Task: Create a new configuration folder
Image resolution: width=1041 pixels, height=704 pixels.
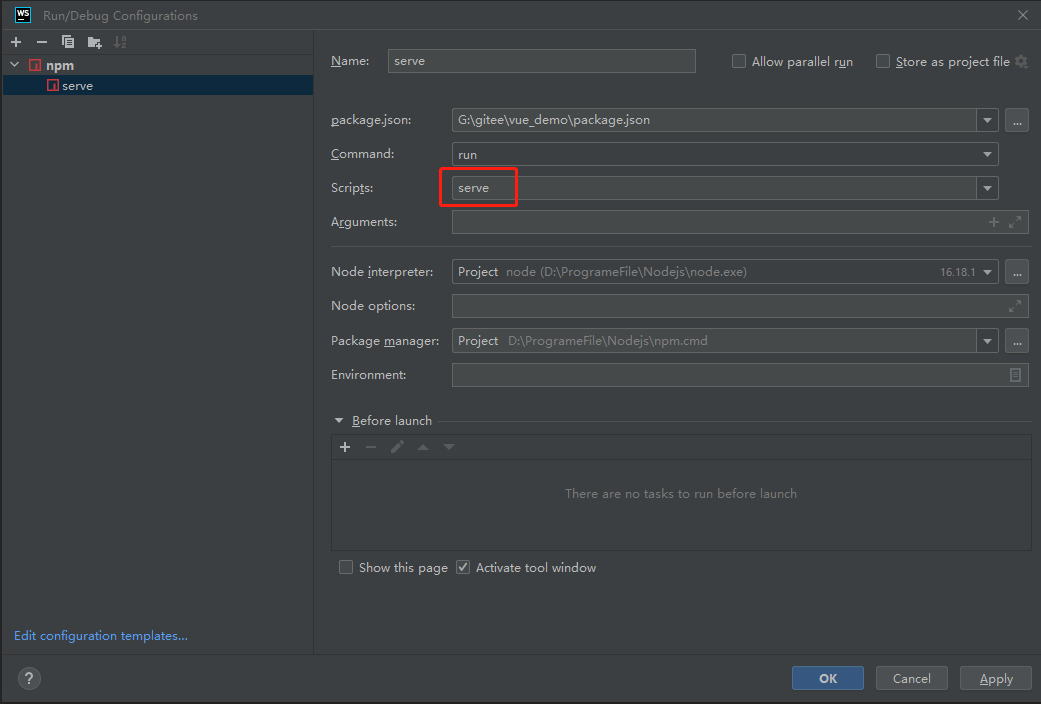Action: pos(92,41)
